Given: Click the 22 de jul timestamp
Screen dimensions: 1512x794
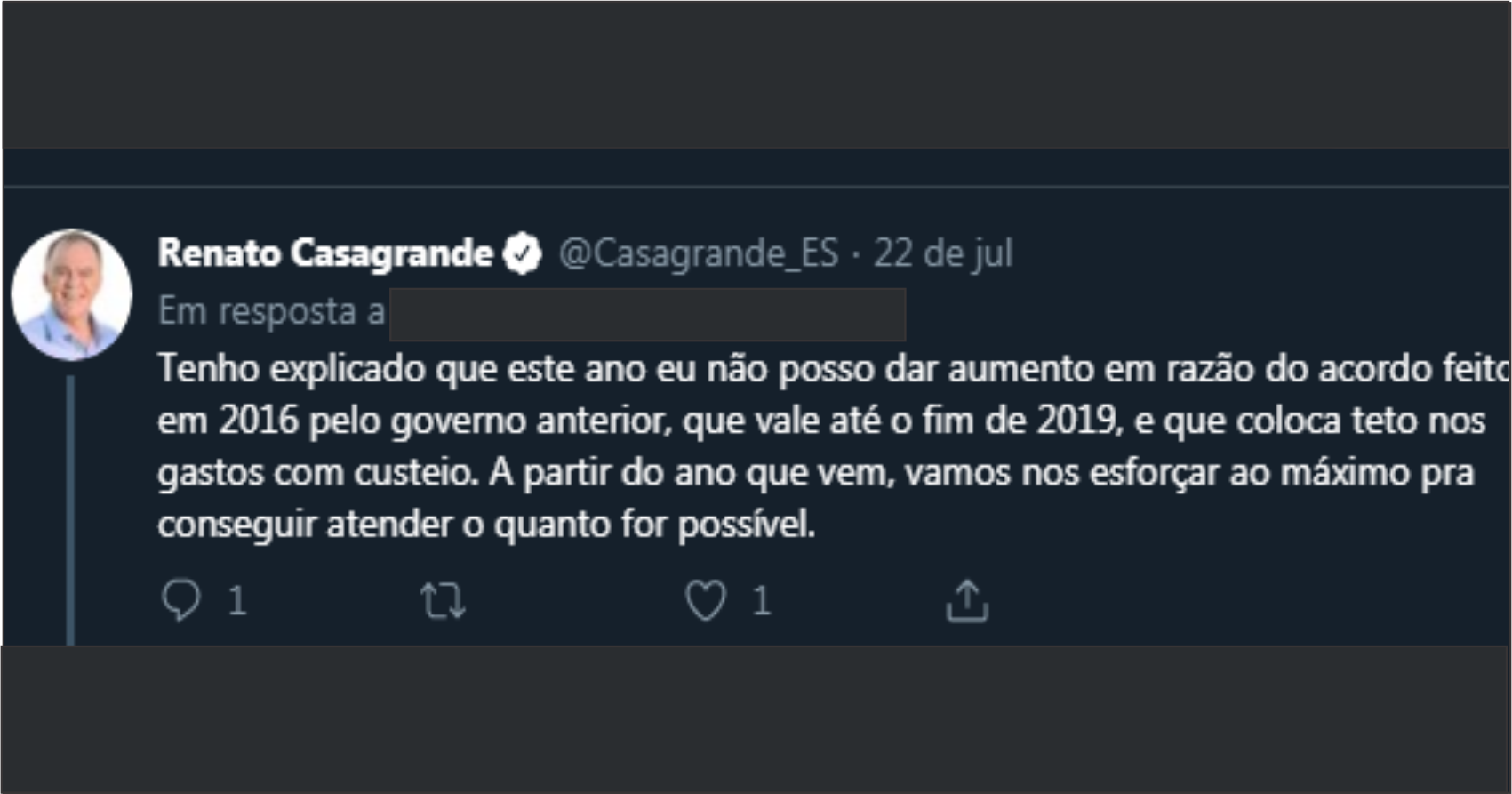Looking at the screenshot, I should [943, 253].
